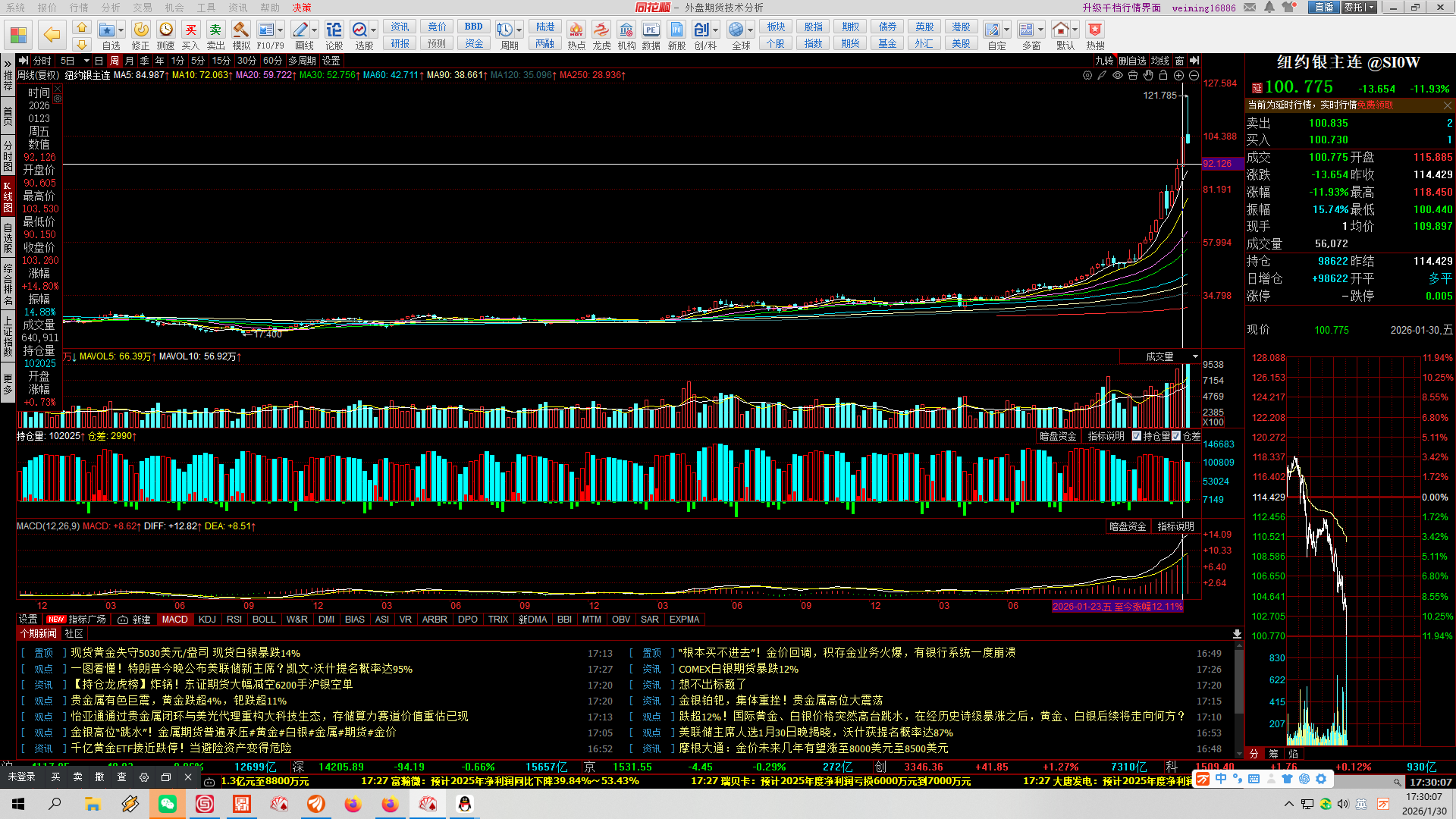Viewport: 1456px width, 819px height.
Task: Open the 热点 hot topics icon
Action: 576,31
